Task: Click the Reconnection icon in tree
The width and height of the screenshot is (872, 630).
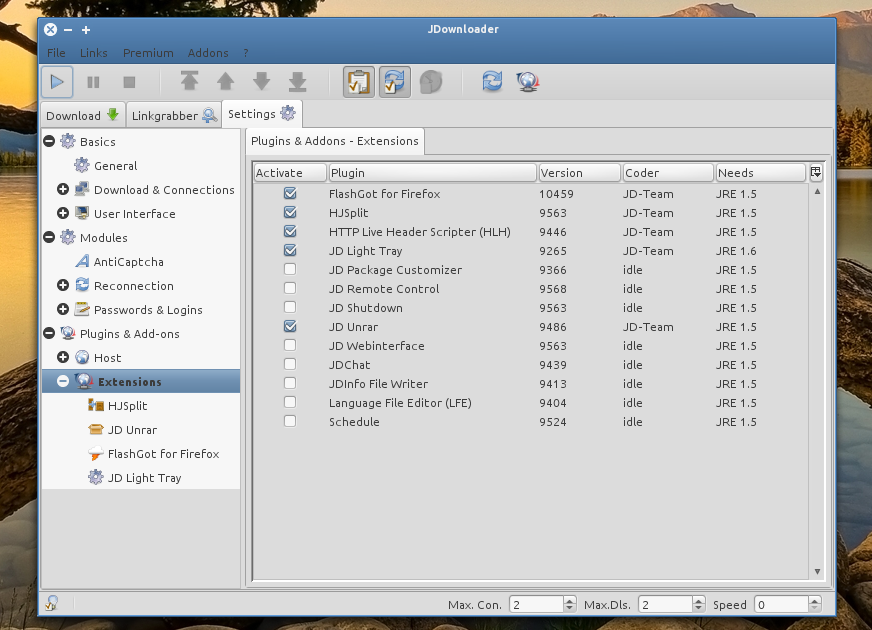Action: [82, 285]
